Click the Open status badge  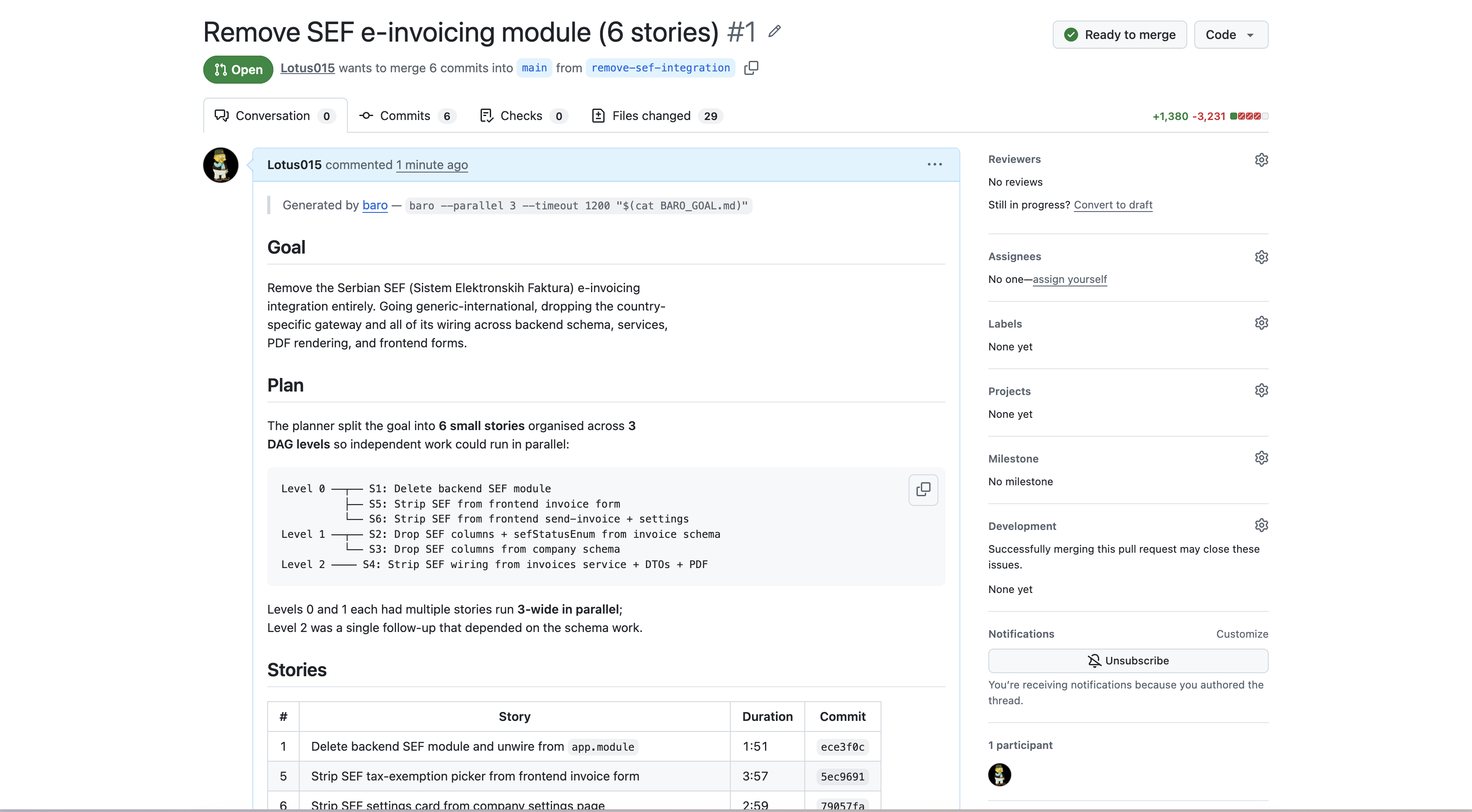pyautogui.click(x=238, y=70)
